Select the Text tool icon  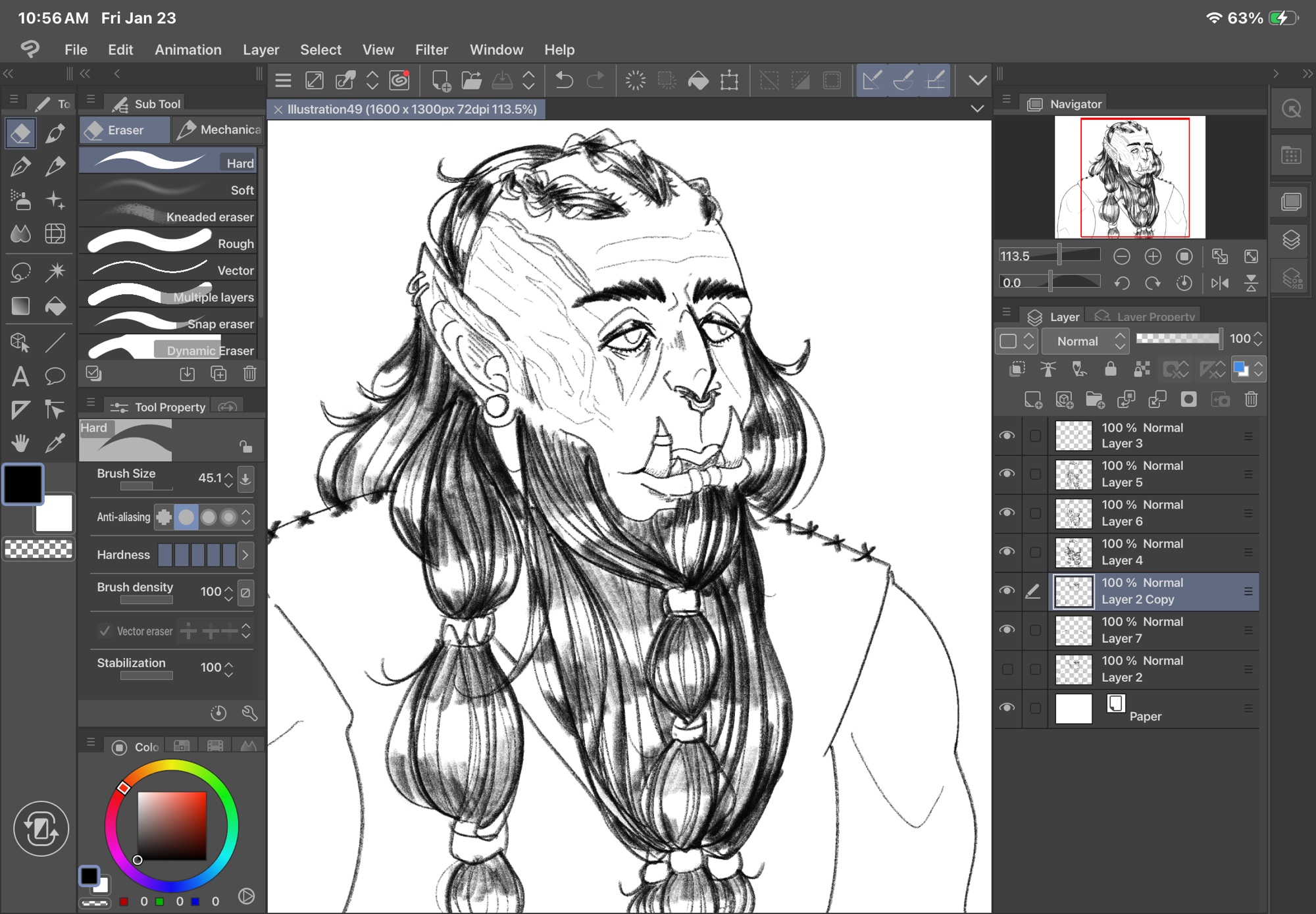(x=20, y=376)
